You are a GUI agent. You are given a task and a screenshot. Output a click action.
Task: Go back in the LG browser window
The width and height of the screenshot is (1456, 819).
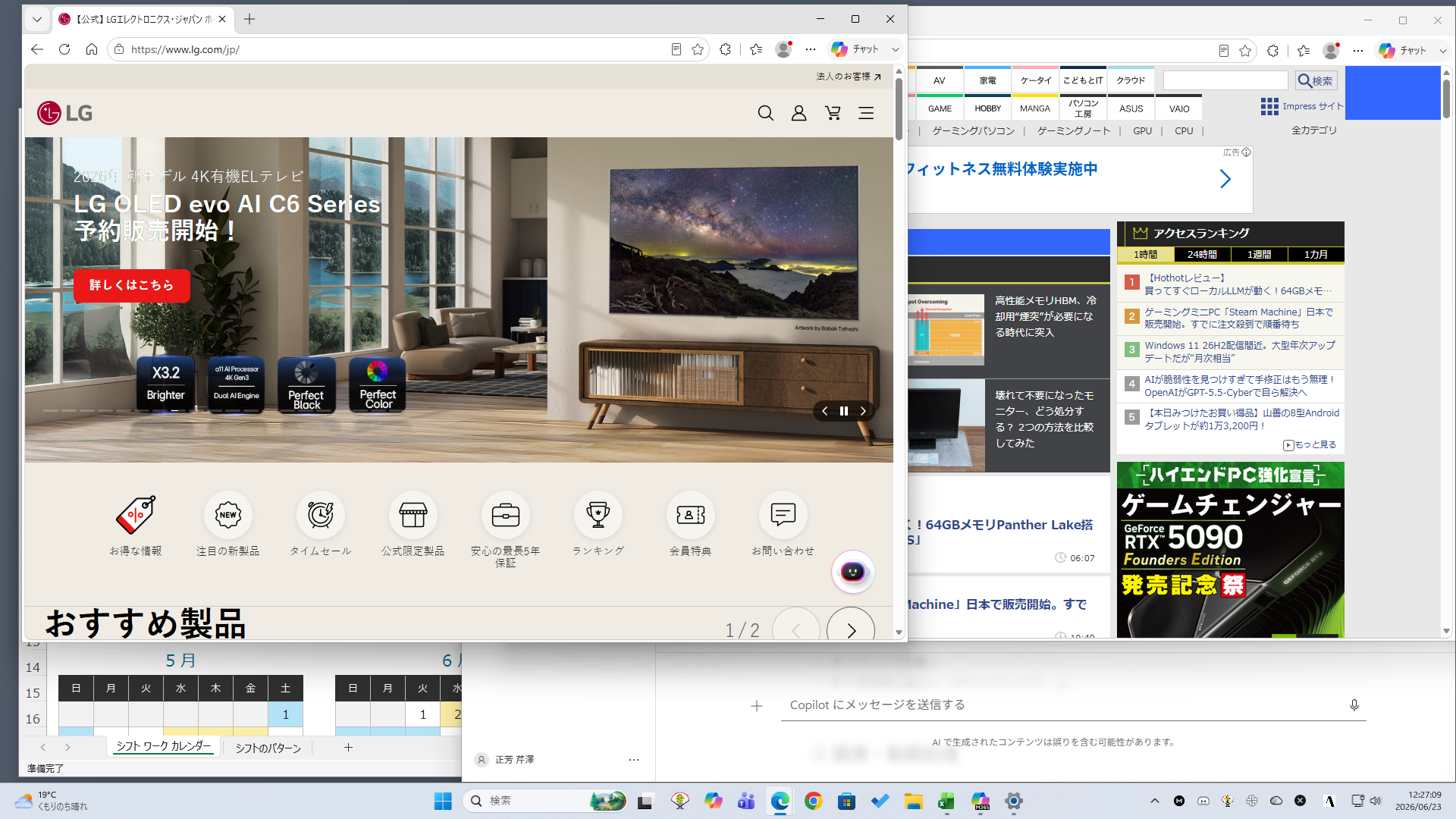coord(37,49)
